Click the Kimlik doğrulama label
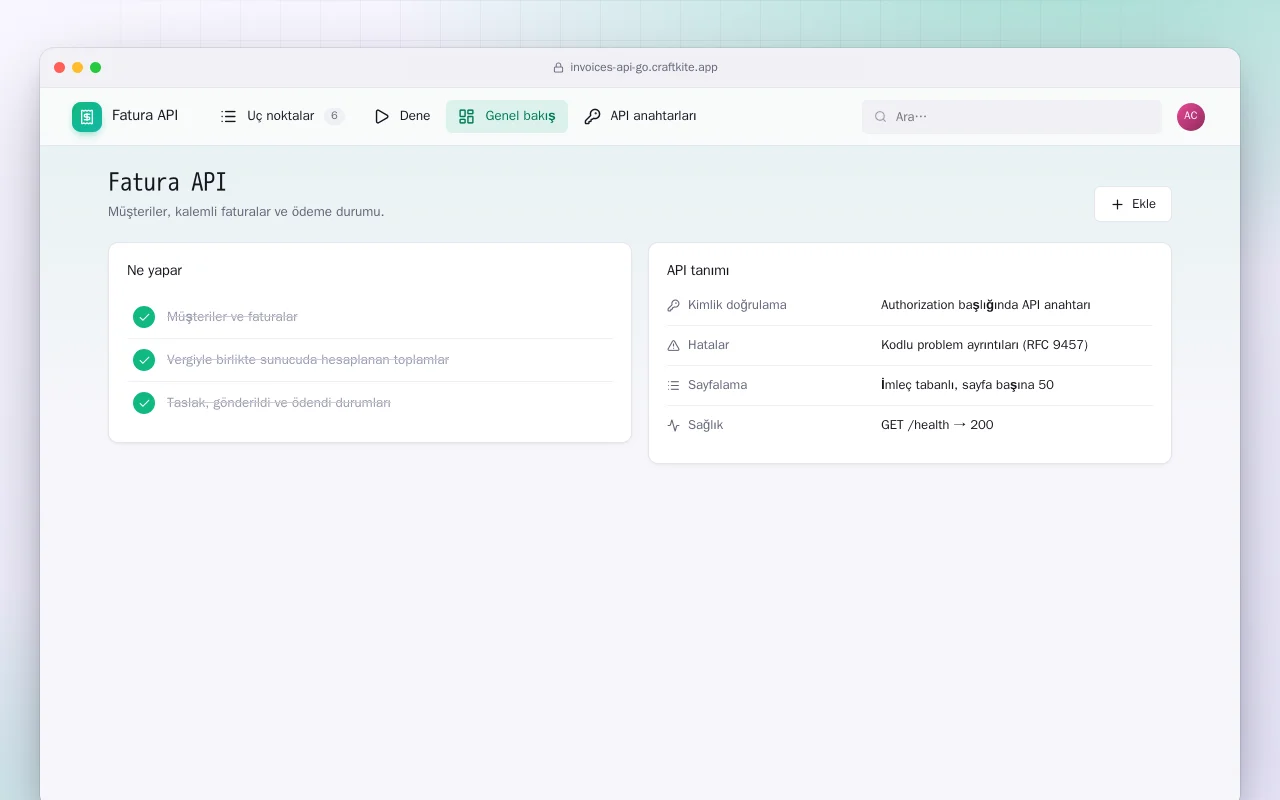Viewport: 1280px width, 800px height. [737, 305]
